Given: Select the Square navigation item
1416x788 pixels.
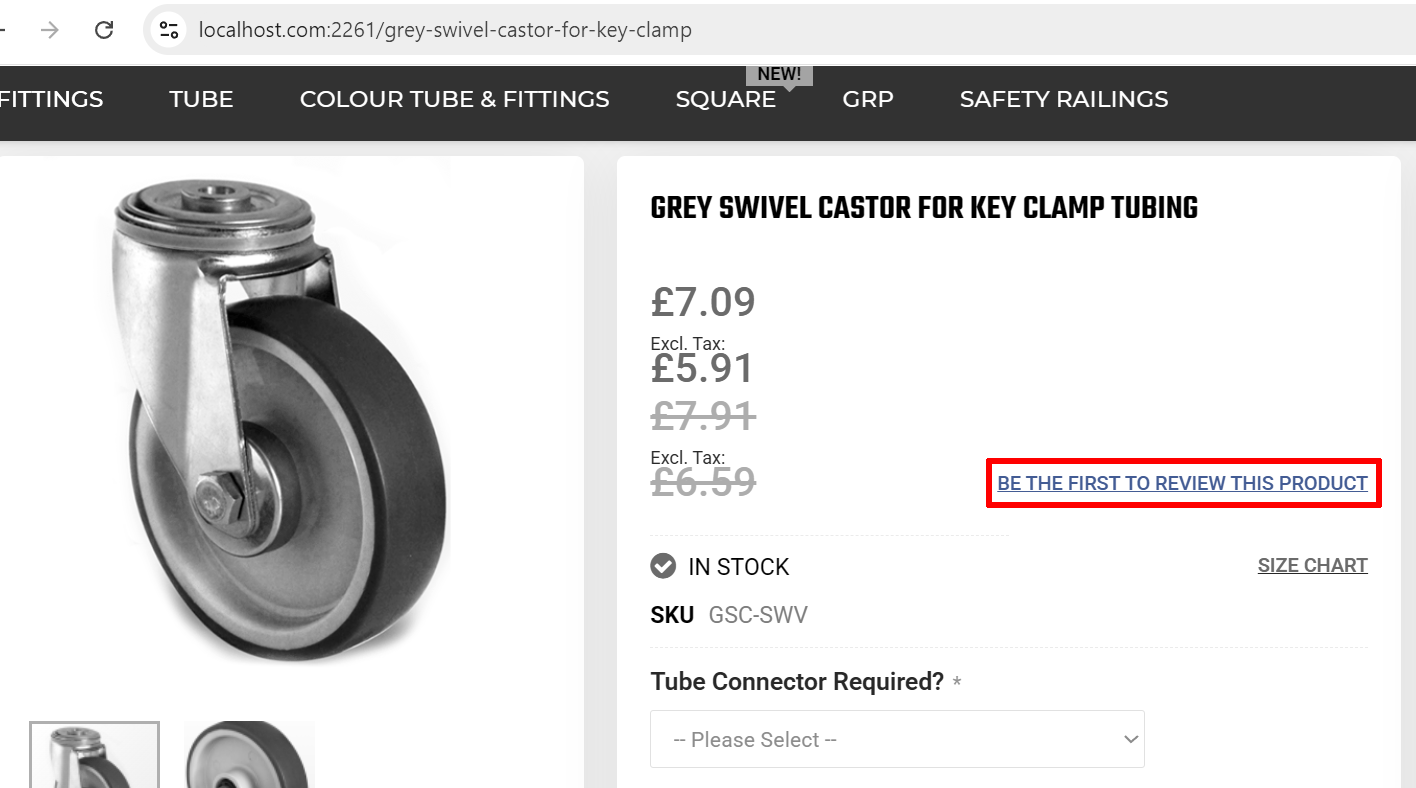Looking at the screenshot, I should pos(725,99).
